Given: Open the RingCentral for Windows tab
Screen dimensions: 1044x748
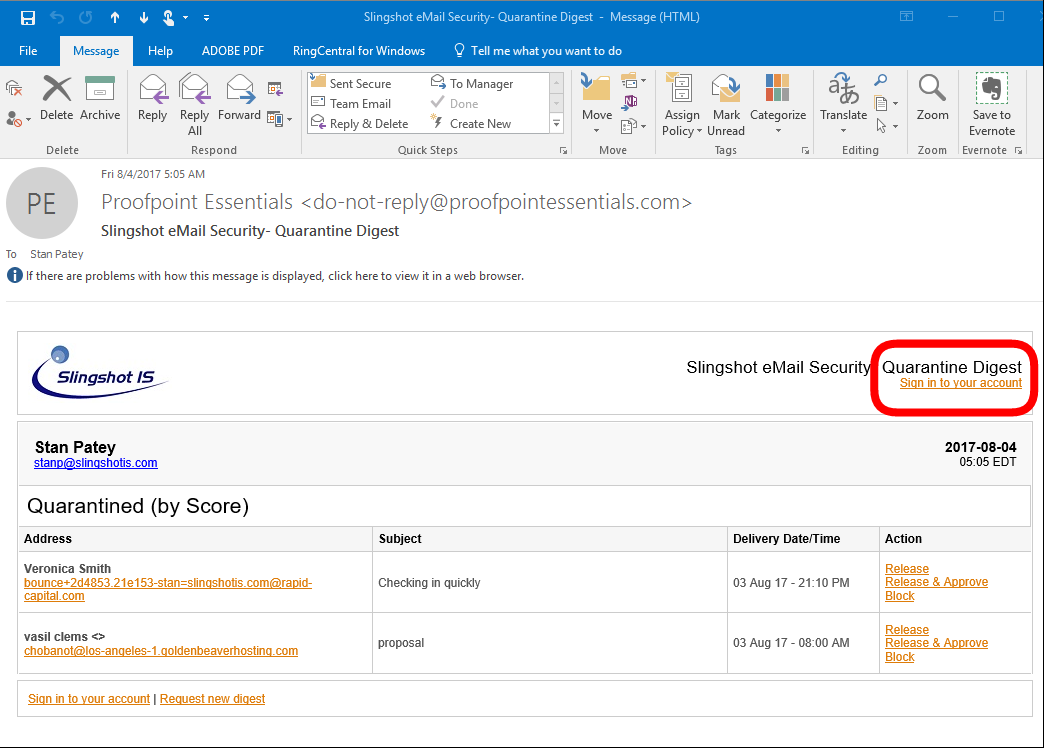Looking at the screenshot, I should pos(358,50).
